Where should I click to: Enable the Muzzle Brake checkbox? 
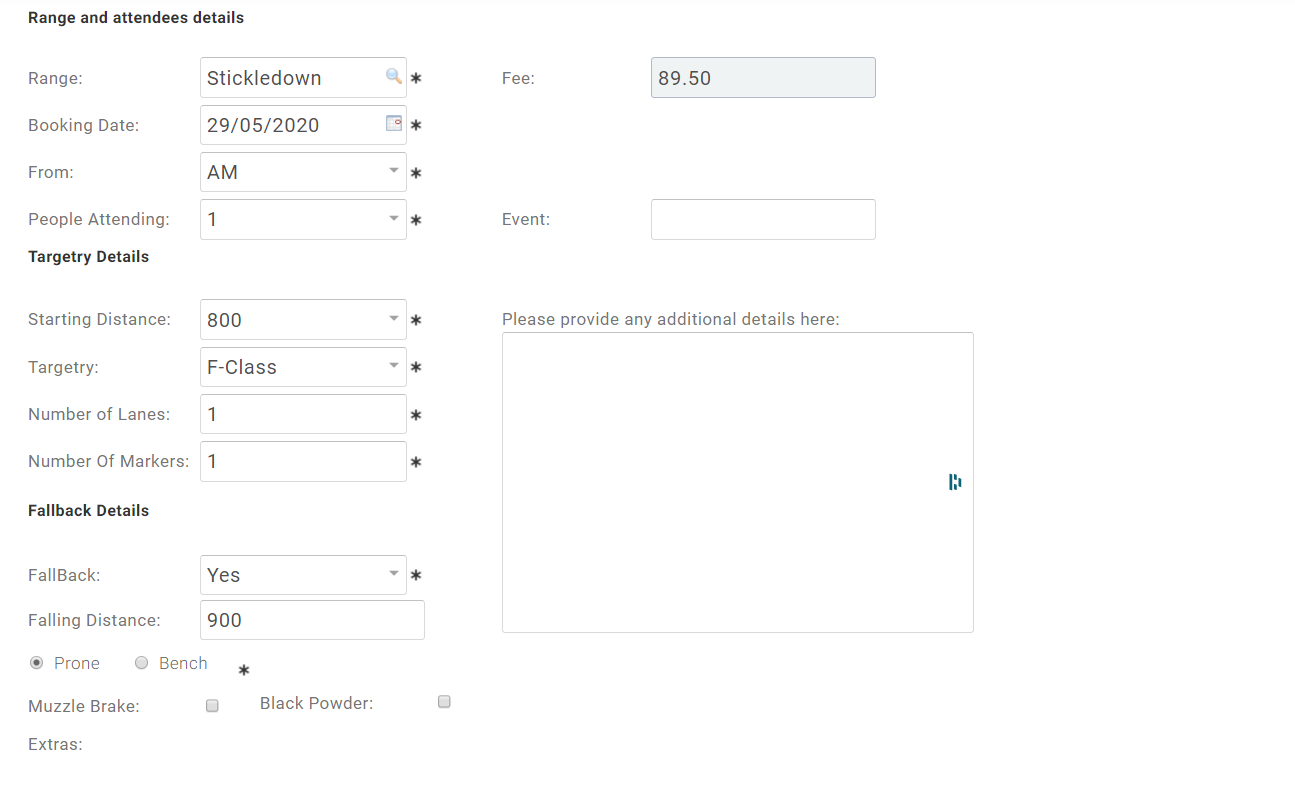pos(212,706)
